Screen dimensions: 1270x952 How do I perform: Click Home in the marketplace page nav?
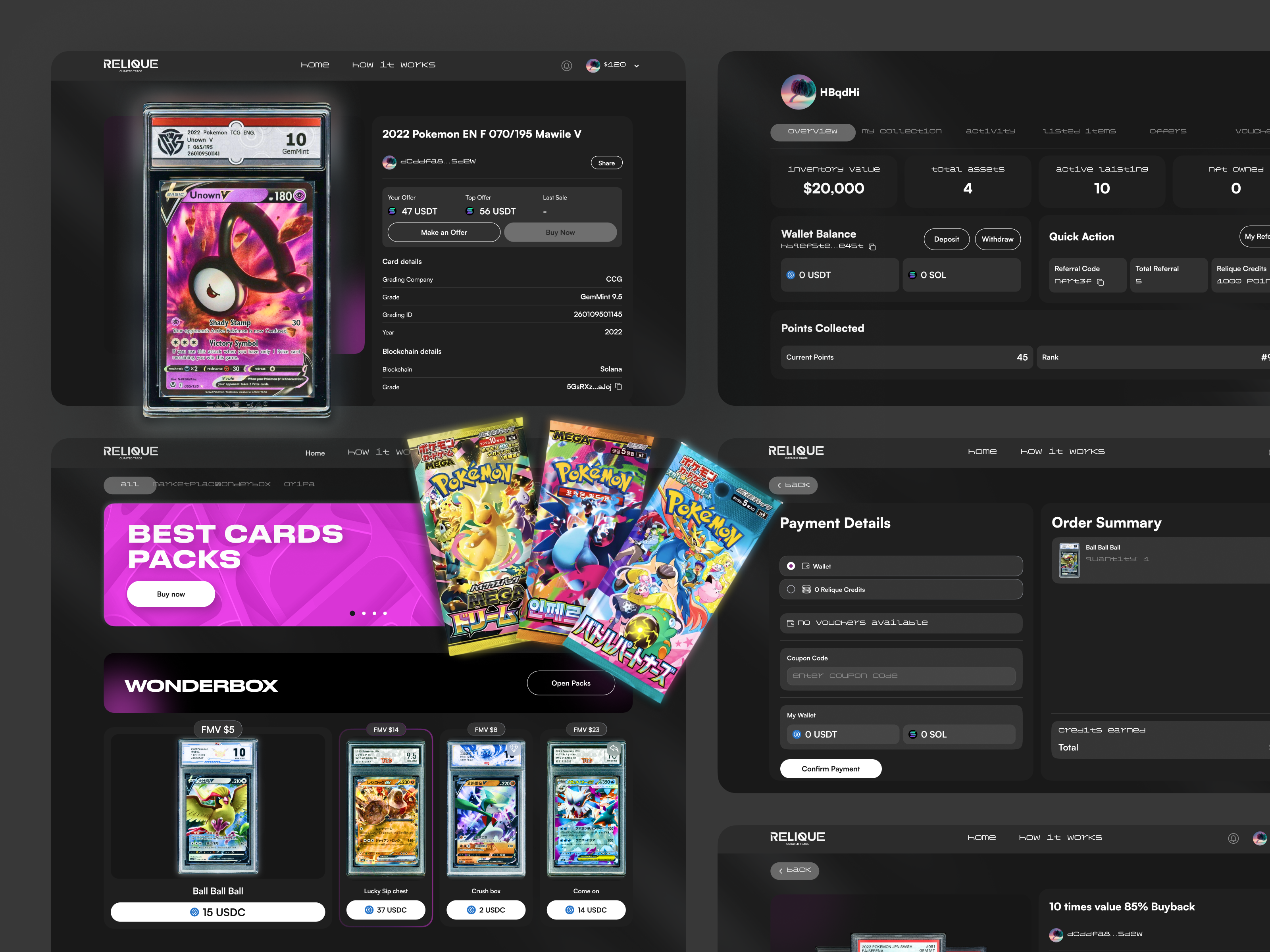point(315,453)
